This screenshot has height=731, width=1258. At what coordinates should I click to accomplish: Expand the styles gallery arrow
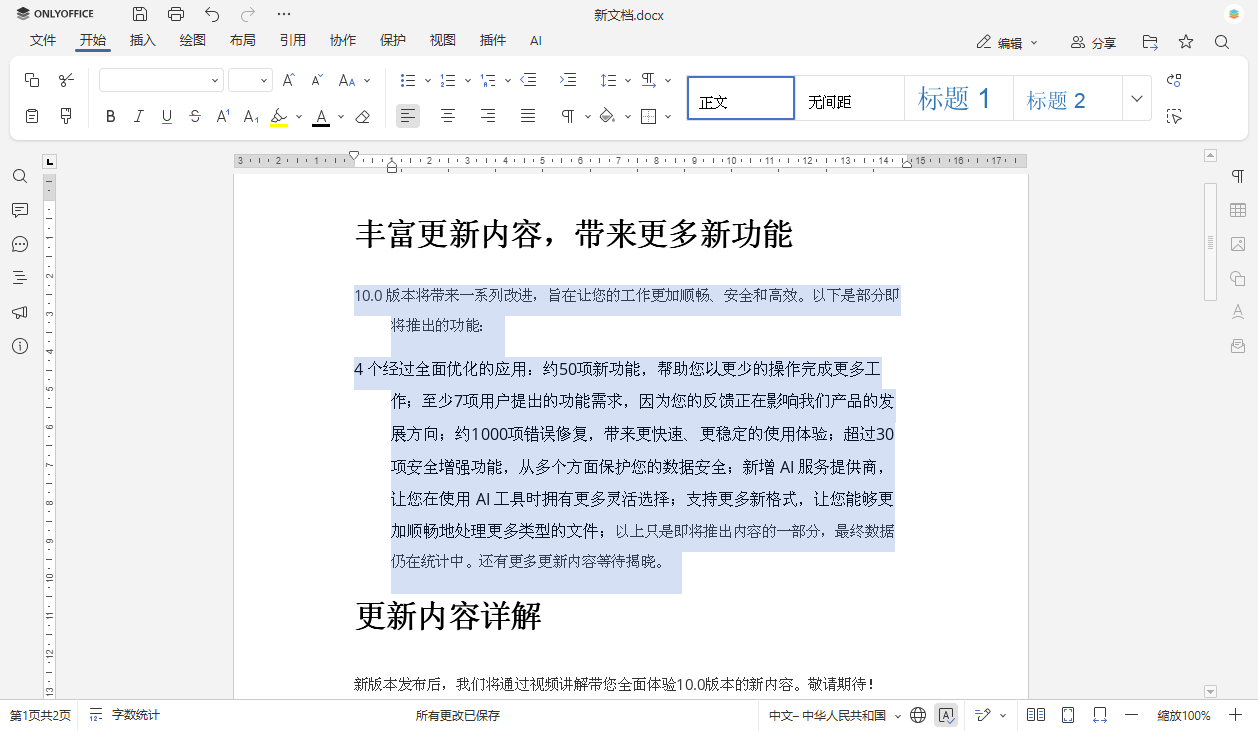(x=1136, y=98)
